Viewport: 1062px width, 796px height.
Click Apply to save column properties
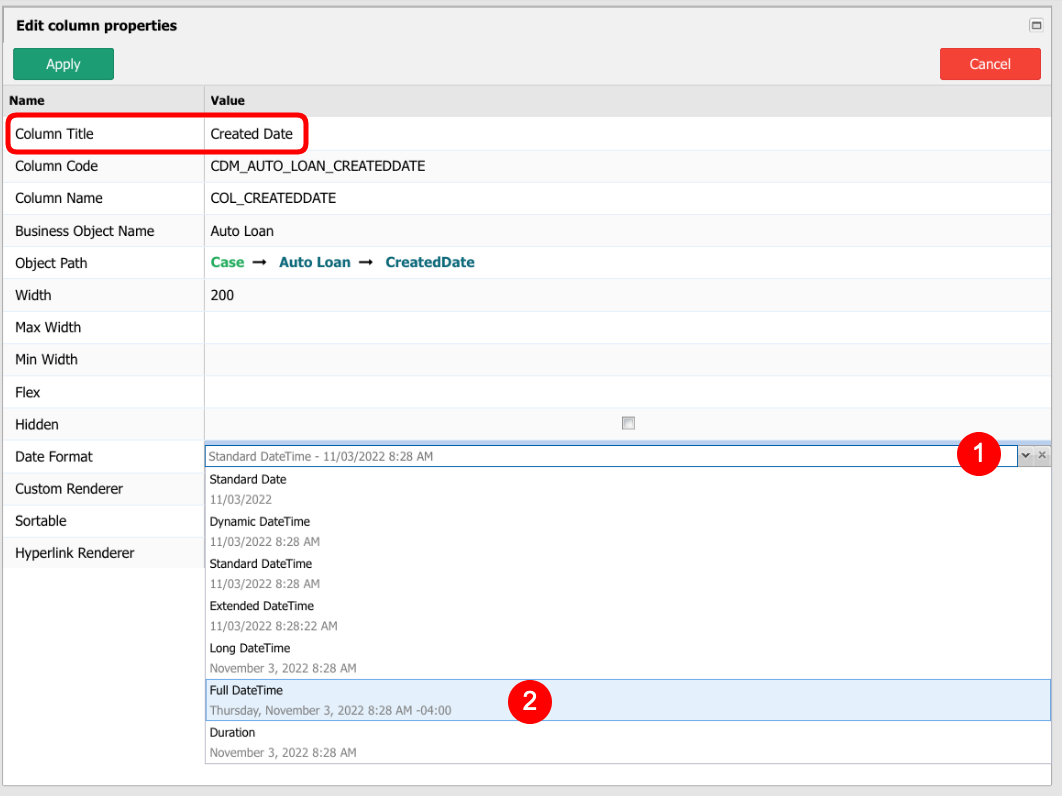click(x=63, y=63)
